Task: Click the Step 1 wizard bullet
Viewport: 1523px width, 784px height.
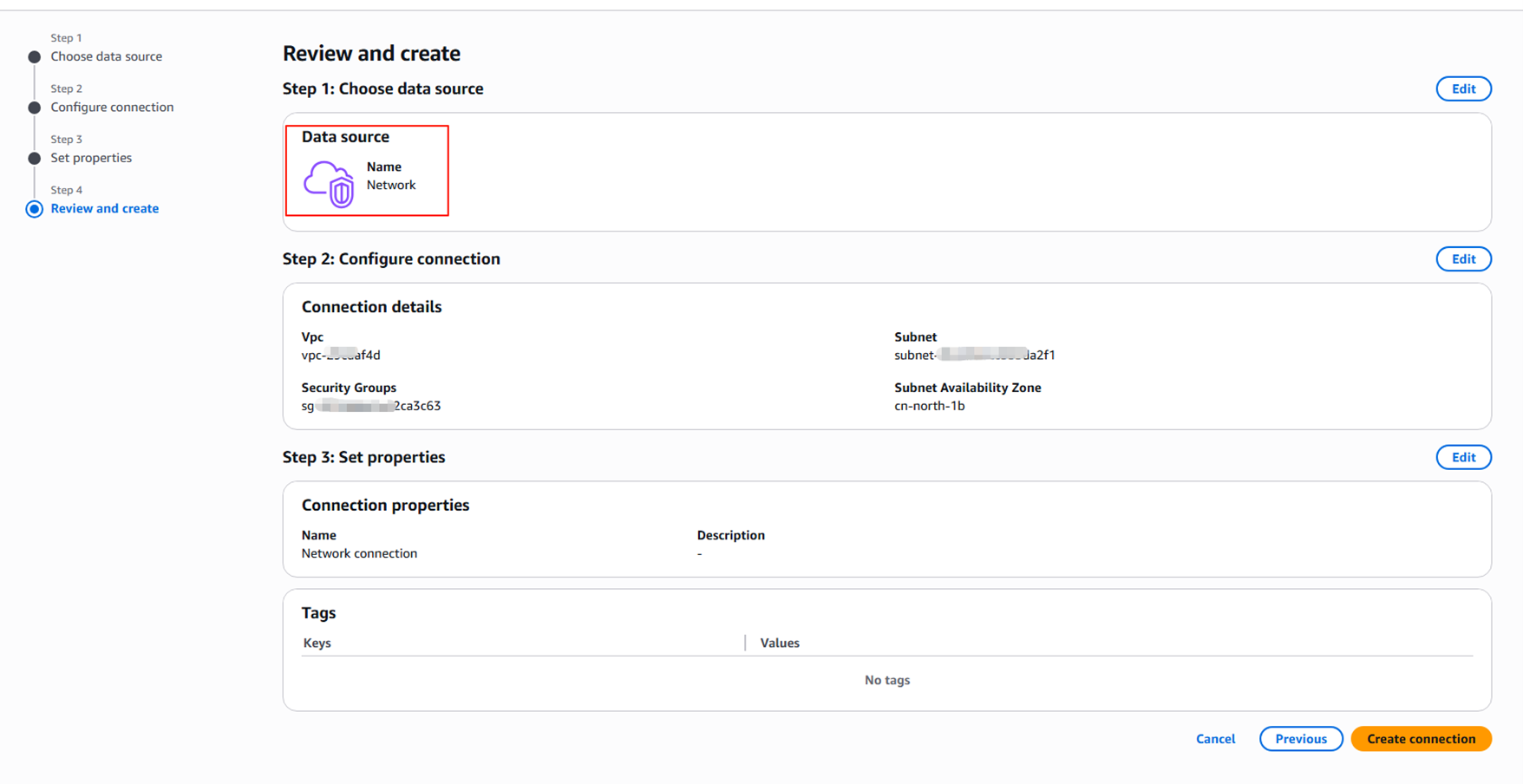Action: [35, 57]
